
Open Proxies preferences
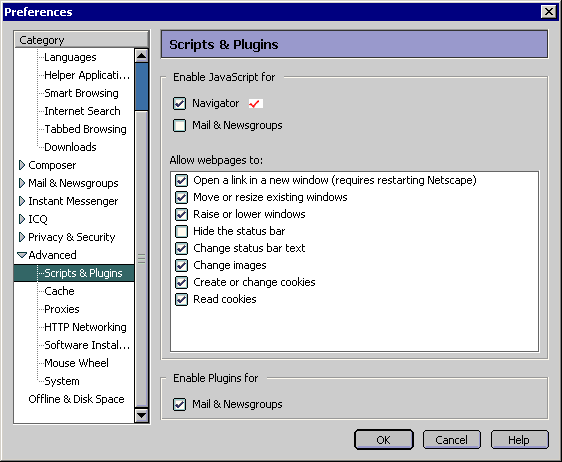[62, 309]
